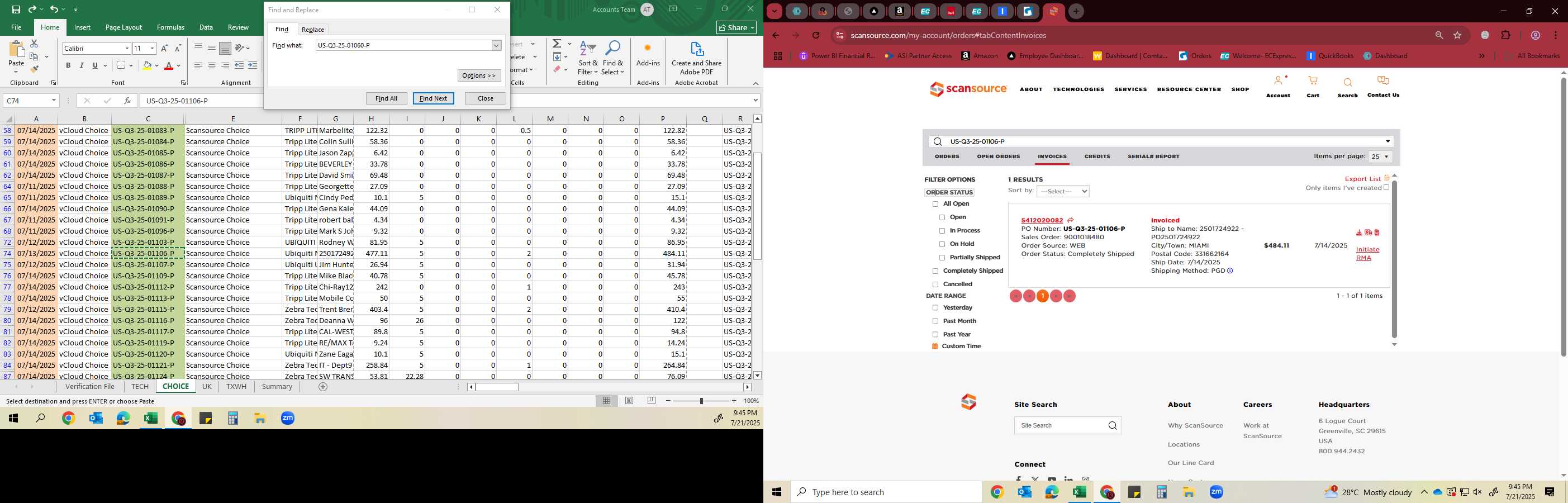Click the Insert Function fx icon
Screen dimensions: 1568x503
[x=127, y=101]
